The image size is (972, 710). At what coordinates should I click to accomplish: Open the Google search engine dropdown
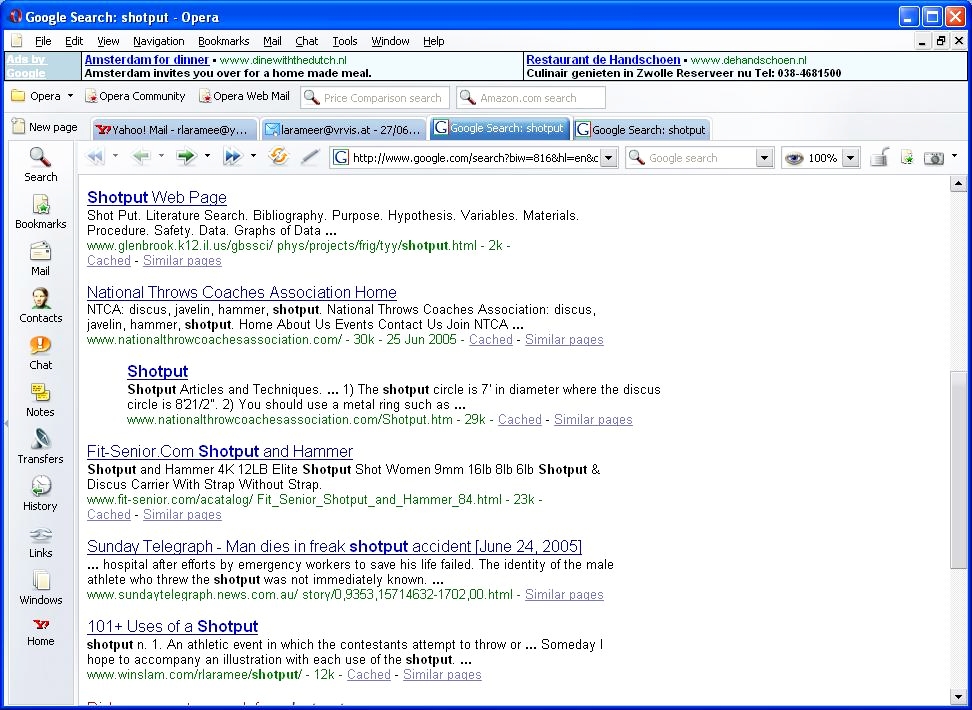(x=764, y=158)
